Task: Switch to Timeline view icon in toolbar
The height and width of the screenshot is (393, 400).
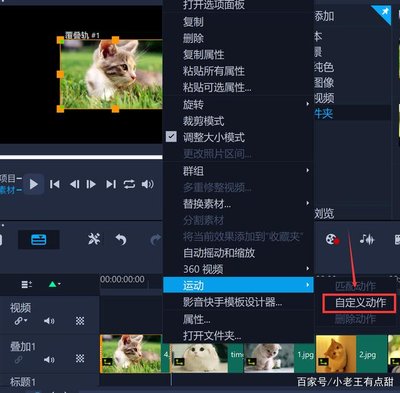Action: (x=39, y=239)
